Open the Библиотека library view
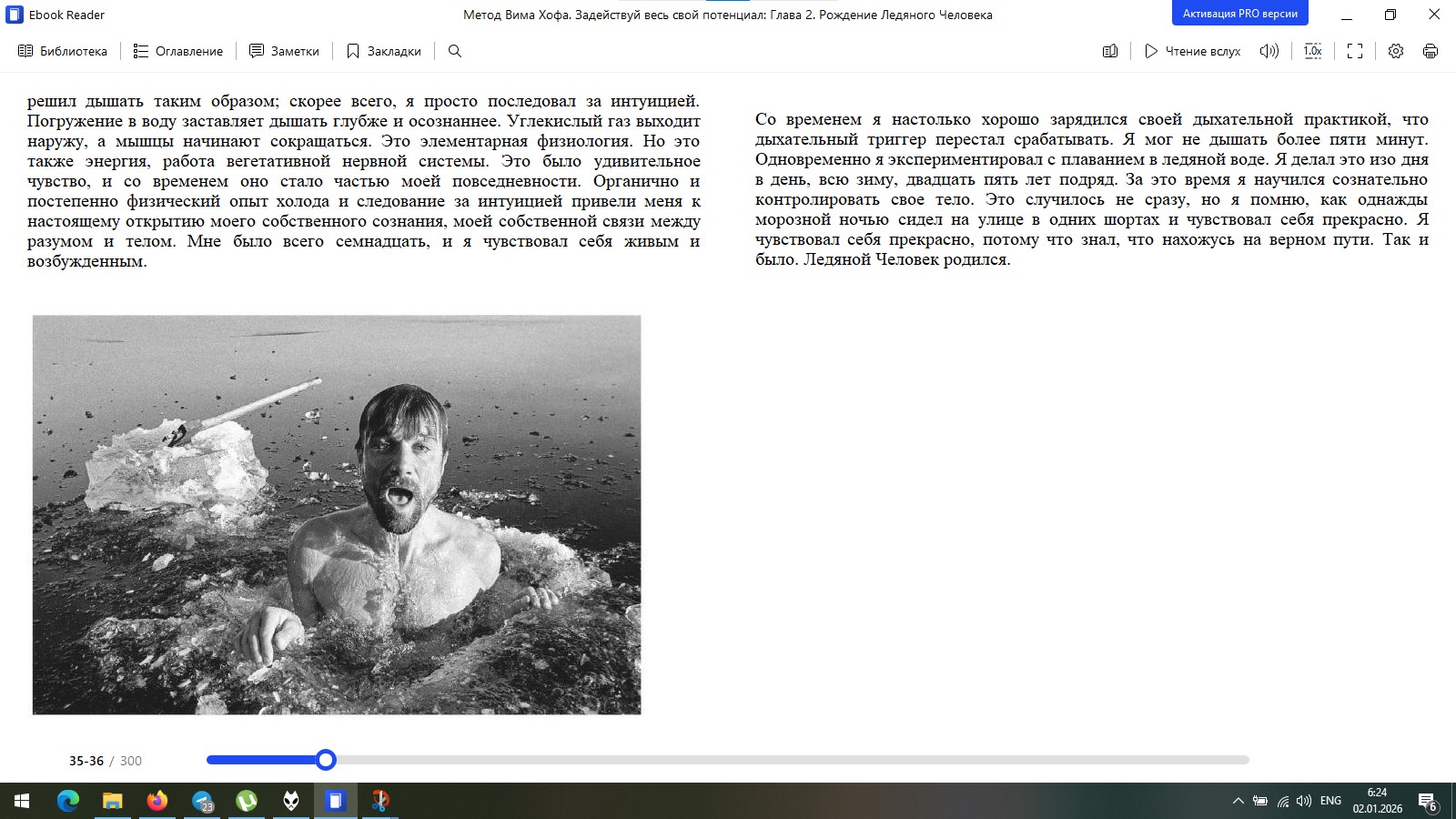1456x819 pixels. [x=63, y=51]
